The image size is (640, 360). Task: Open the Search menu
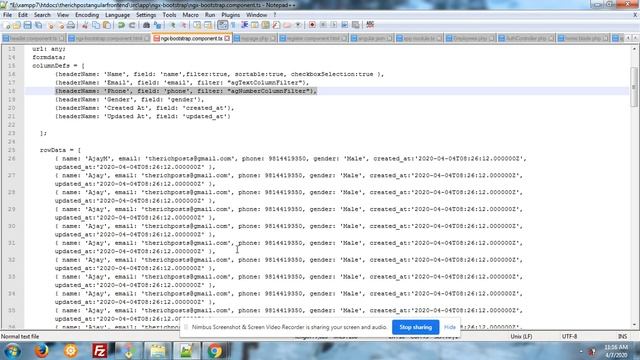[42, 15]
